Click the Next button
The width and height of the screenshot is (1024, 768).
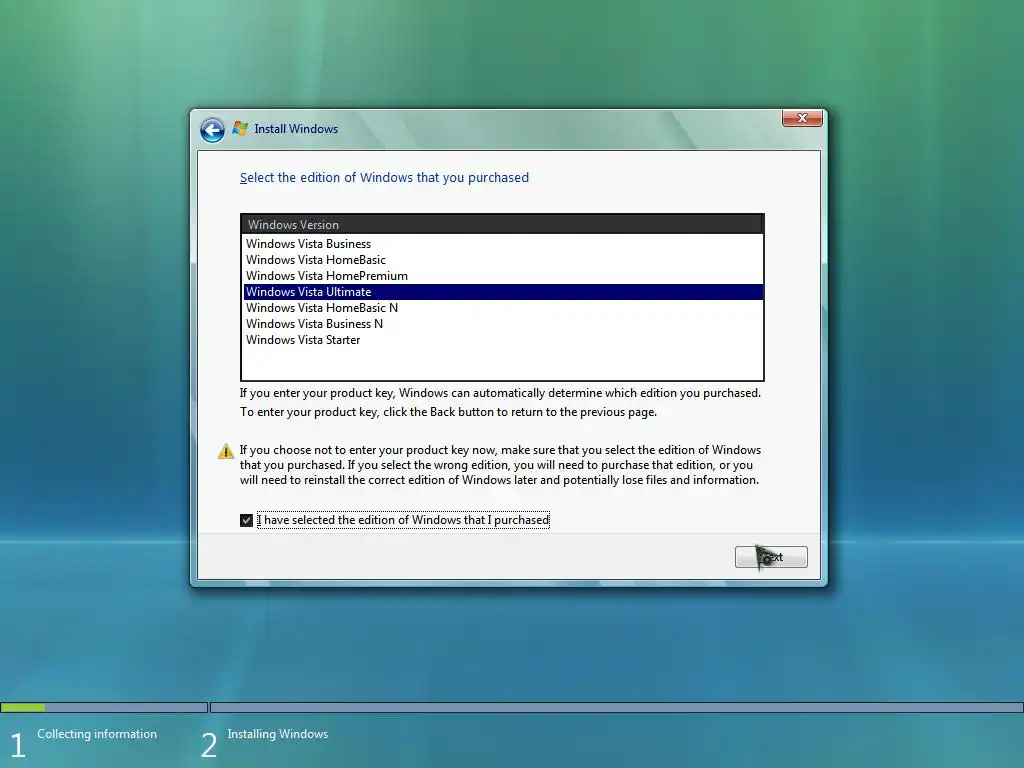(x=771, y=557)
